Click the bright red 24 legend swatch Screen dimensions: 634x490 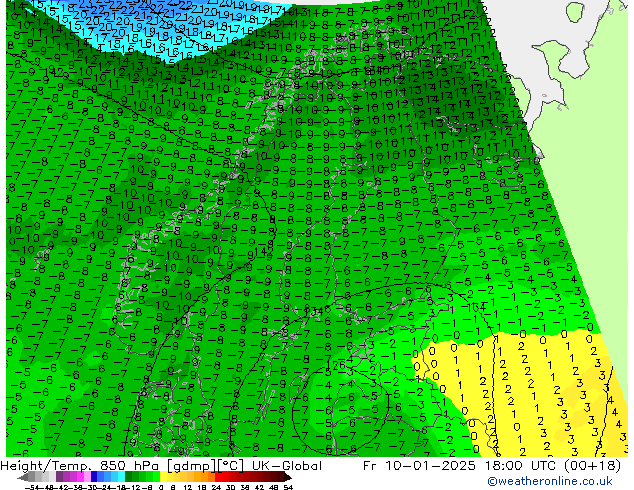coord(219,476)
